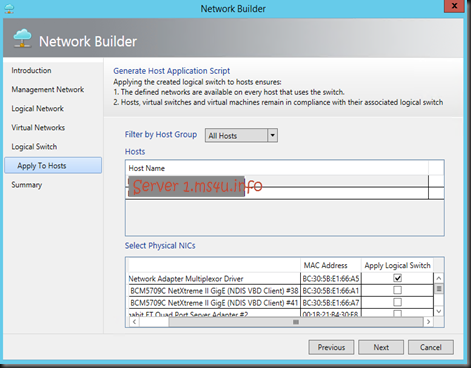Jump to the Summary step
Viewport: 471px width, 368px height.
pos(27,185)
